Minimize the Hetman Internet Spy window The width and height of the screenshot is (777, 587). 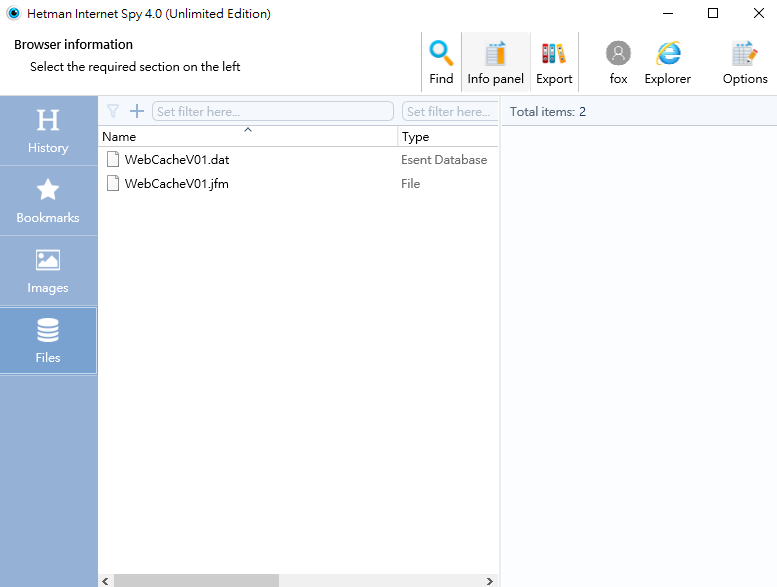click(x=667, y=13)
